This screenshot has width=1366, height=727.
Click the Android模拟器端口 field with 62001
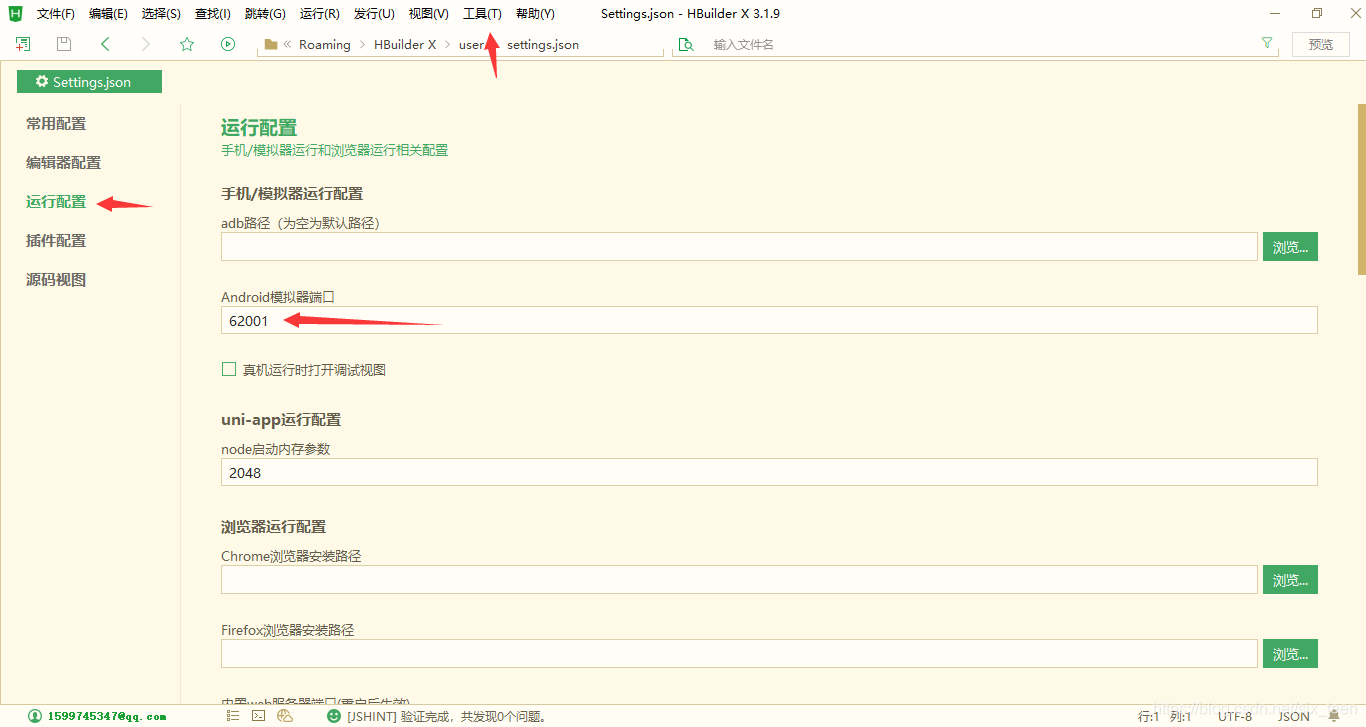pyautogui.click(x=769, y=320)
